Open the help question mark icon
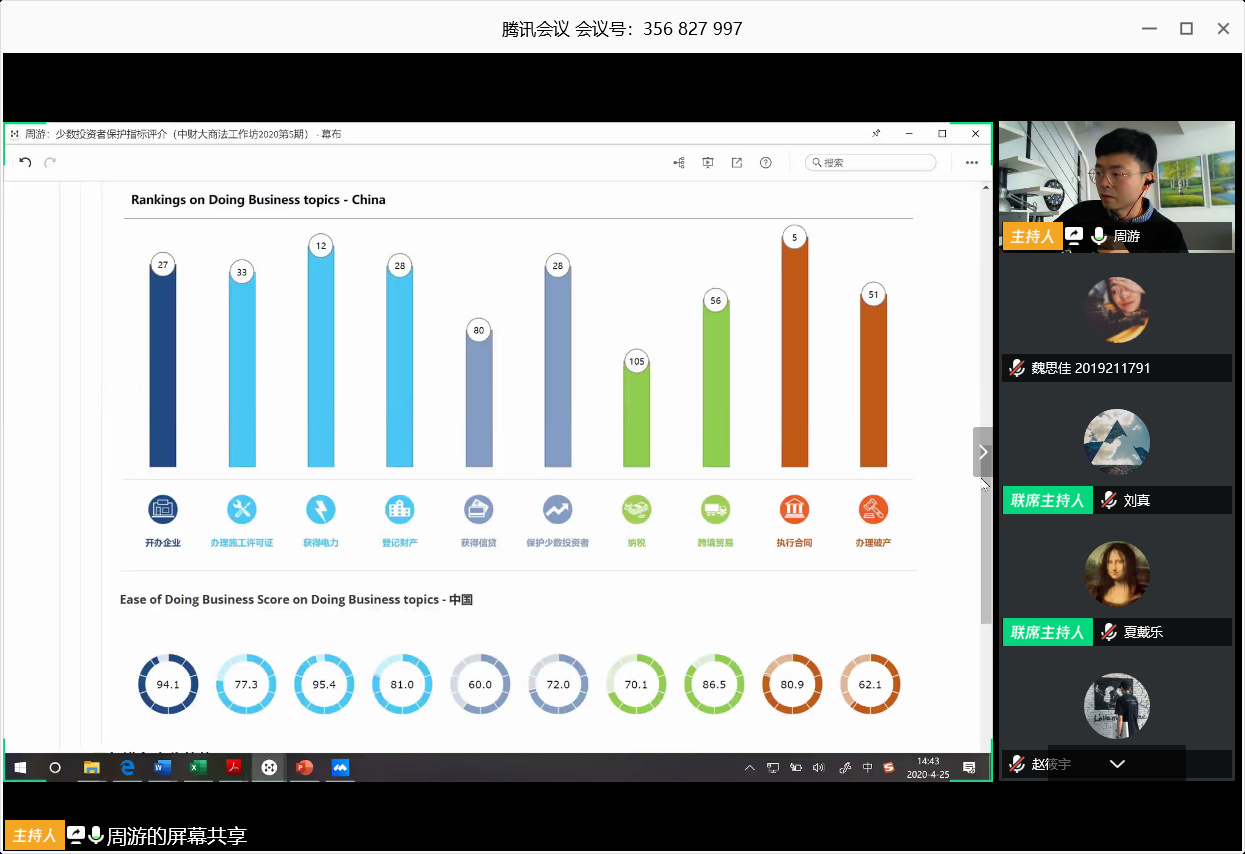The width and height of the screenshot is (1245, 854). tap(766, 163)
